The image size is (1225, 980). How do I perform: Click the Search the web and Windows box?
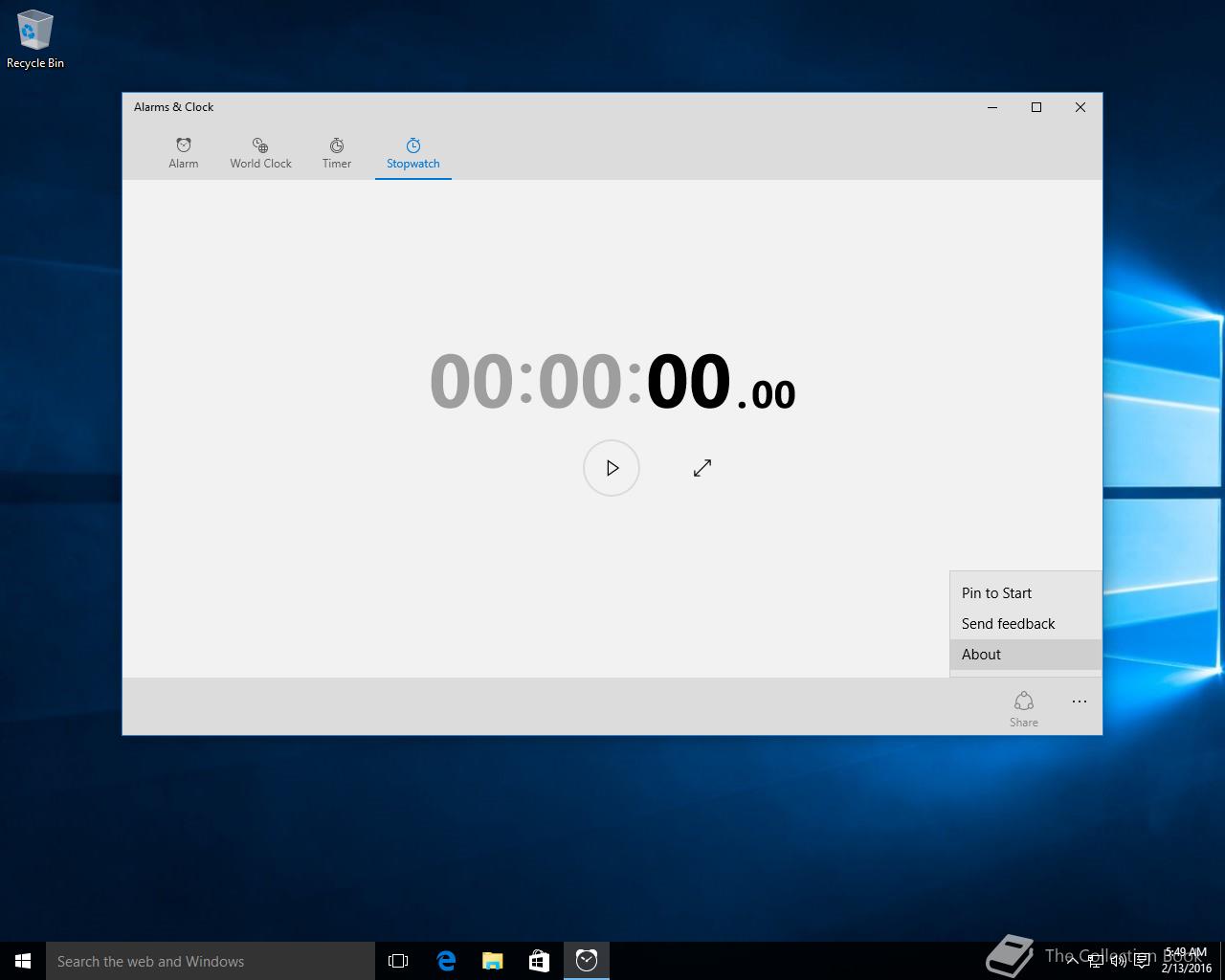[211, 961]
